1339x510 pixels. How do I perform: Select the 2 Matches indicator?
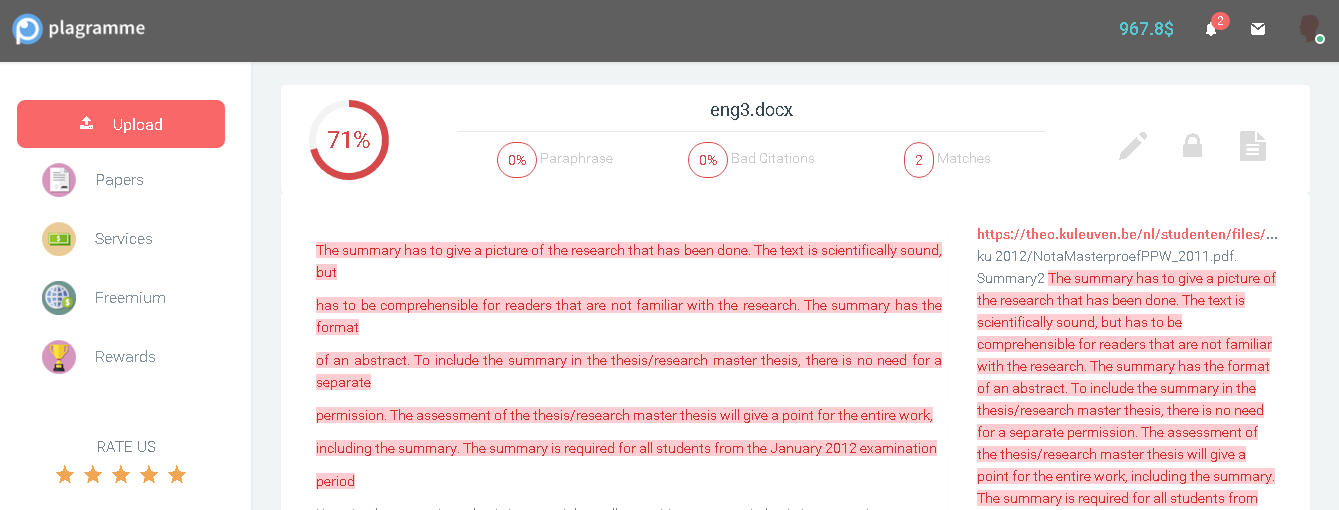[919, 159]
